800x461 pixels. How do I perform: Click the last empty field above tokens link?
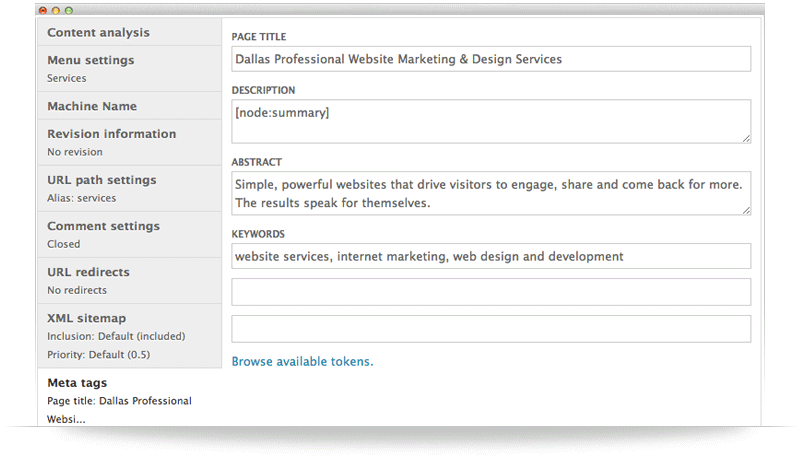click(x=491, y=329)
